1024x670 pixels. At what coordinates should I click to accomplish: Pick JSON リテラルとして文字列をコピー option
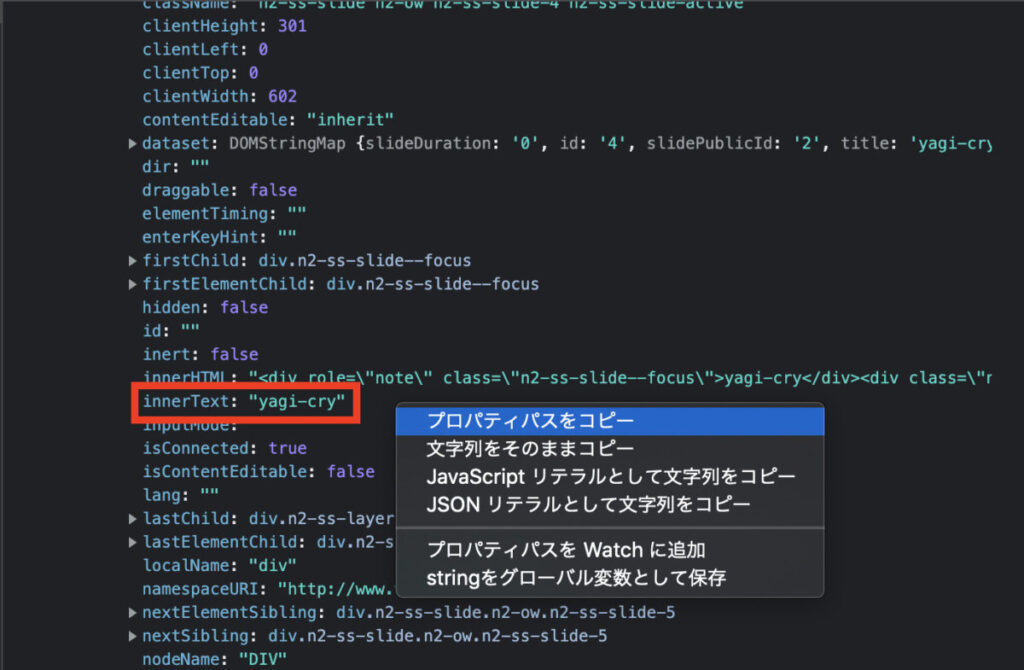pos(588,505)
